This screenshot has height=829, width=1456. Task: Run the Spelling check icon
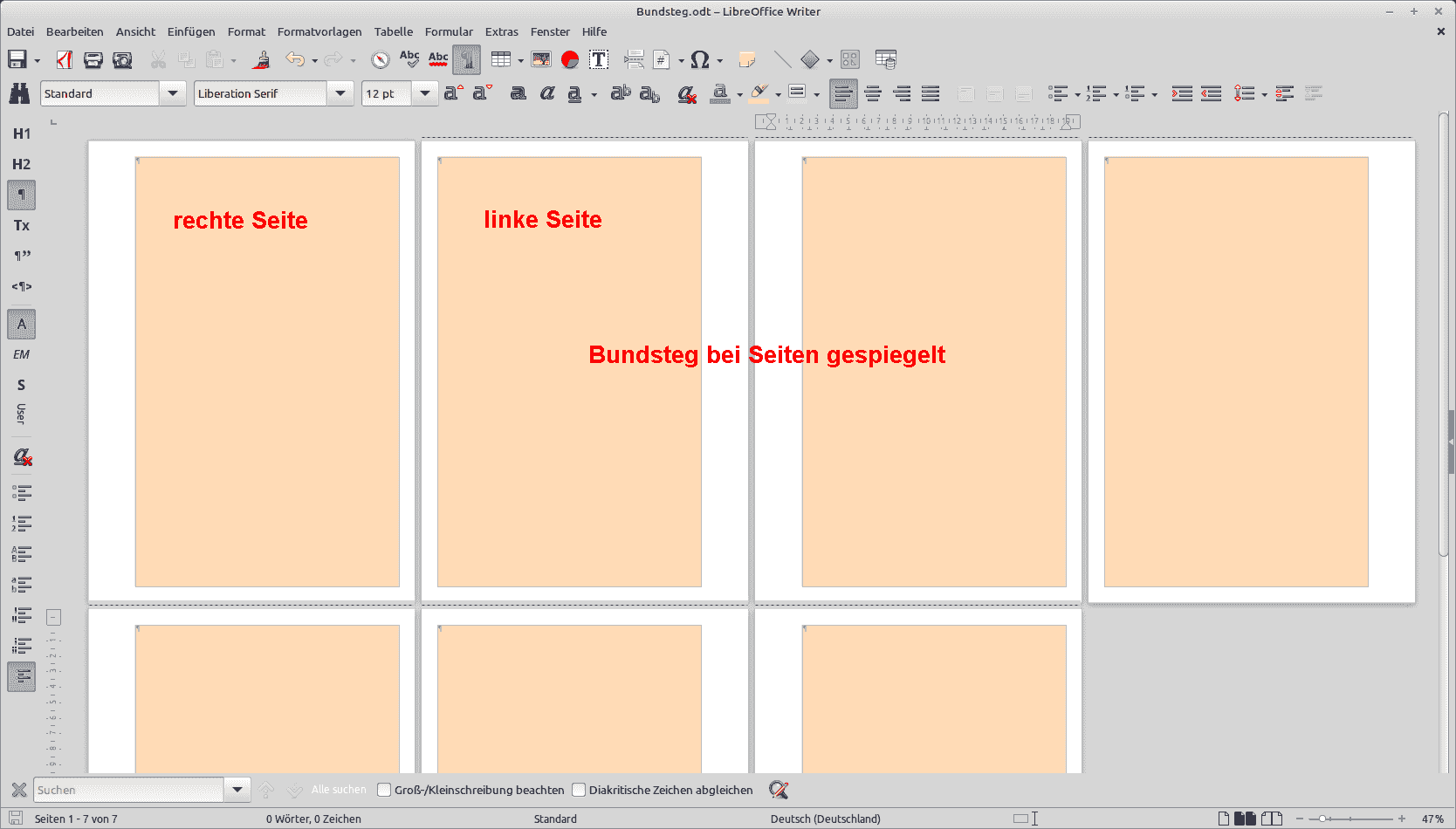pos(409,59)
